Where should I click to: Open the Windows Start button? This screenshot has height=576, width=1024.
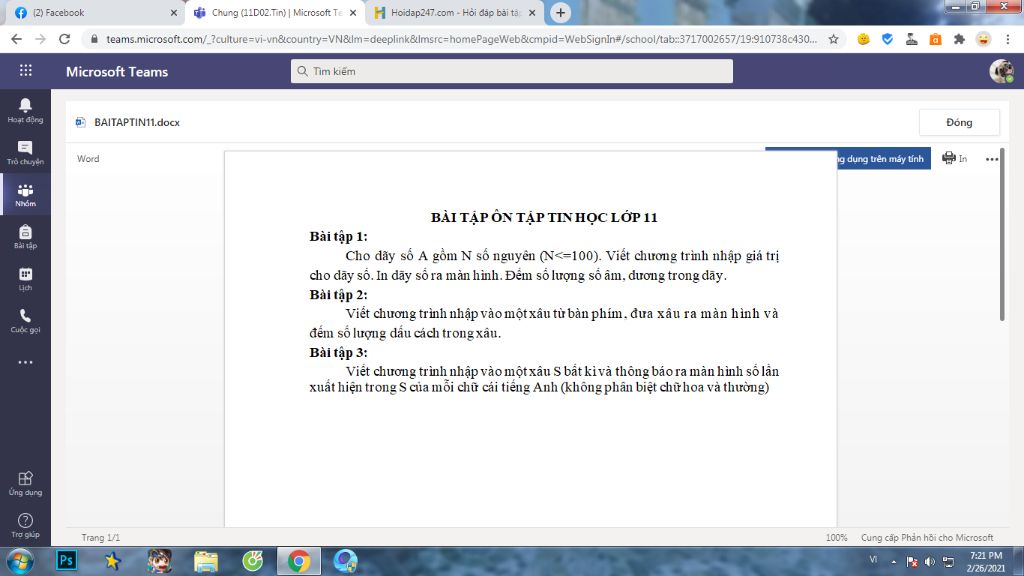[x=20, y=561]
